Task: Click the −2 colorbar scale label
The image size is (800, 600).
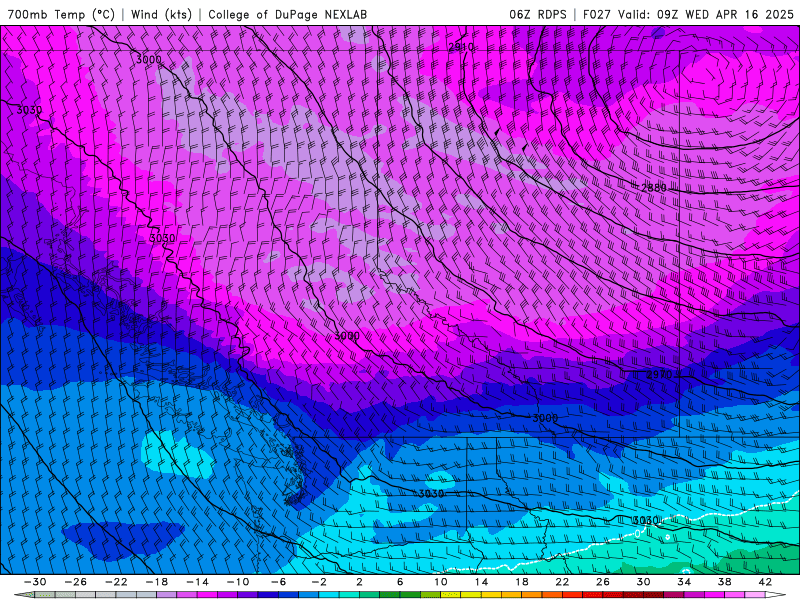Action: point(319,582)
